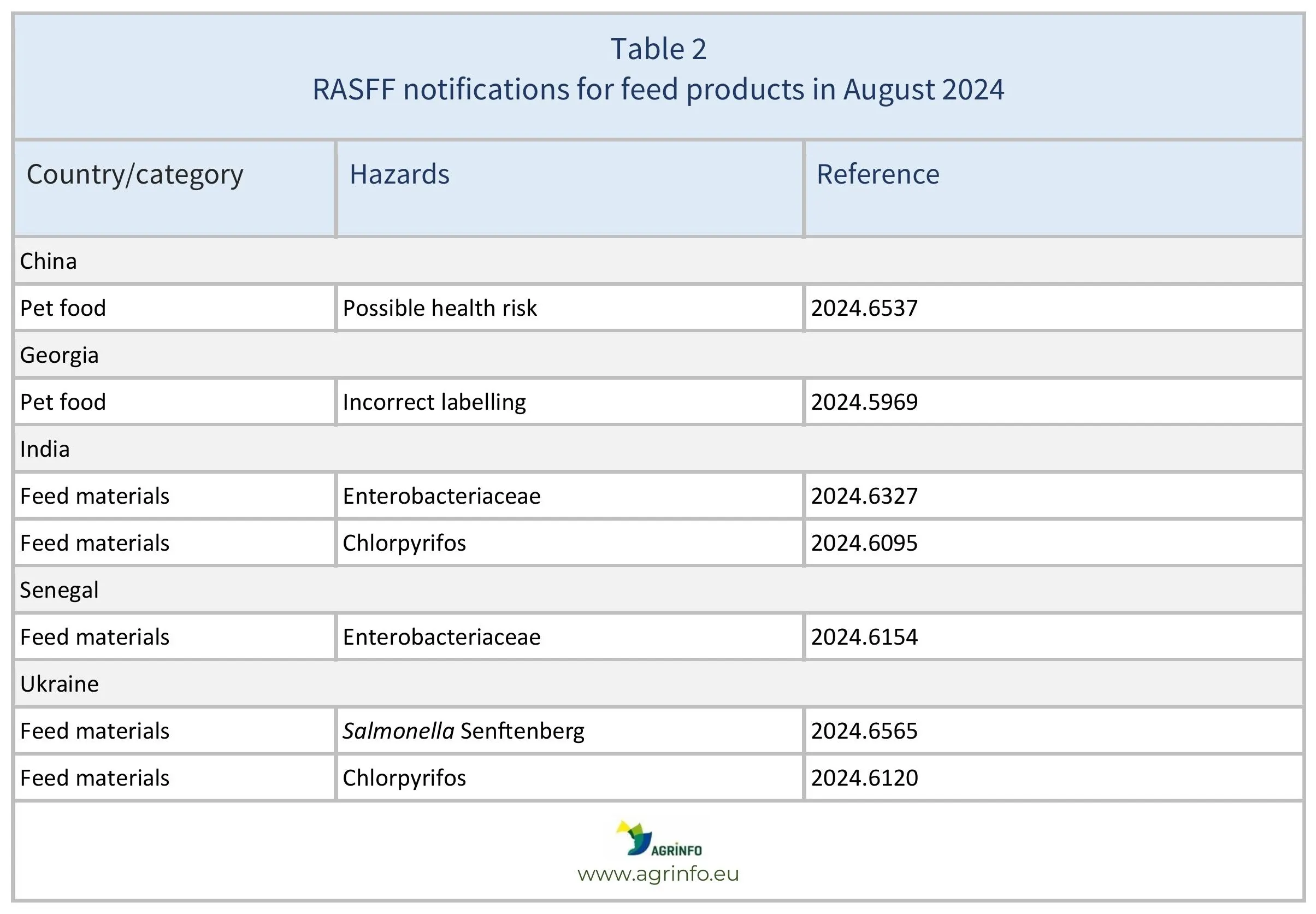Click the RASFF notifications for feed products heading
1316x914 pixels.
[658, 90]
